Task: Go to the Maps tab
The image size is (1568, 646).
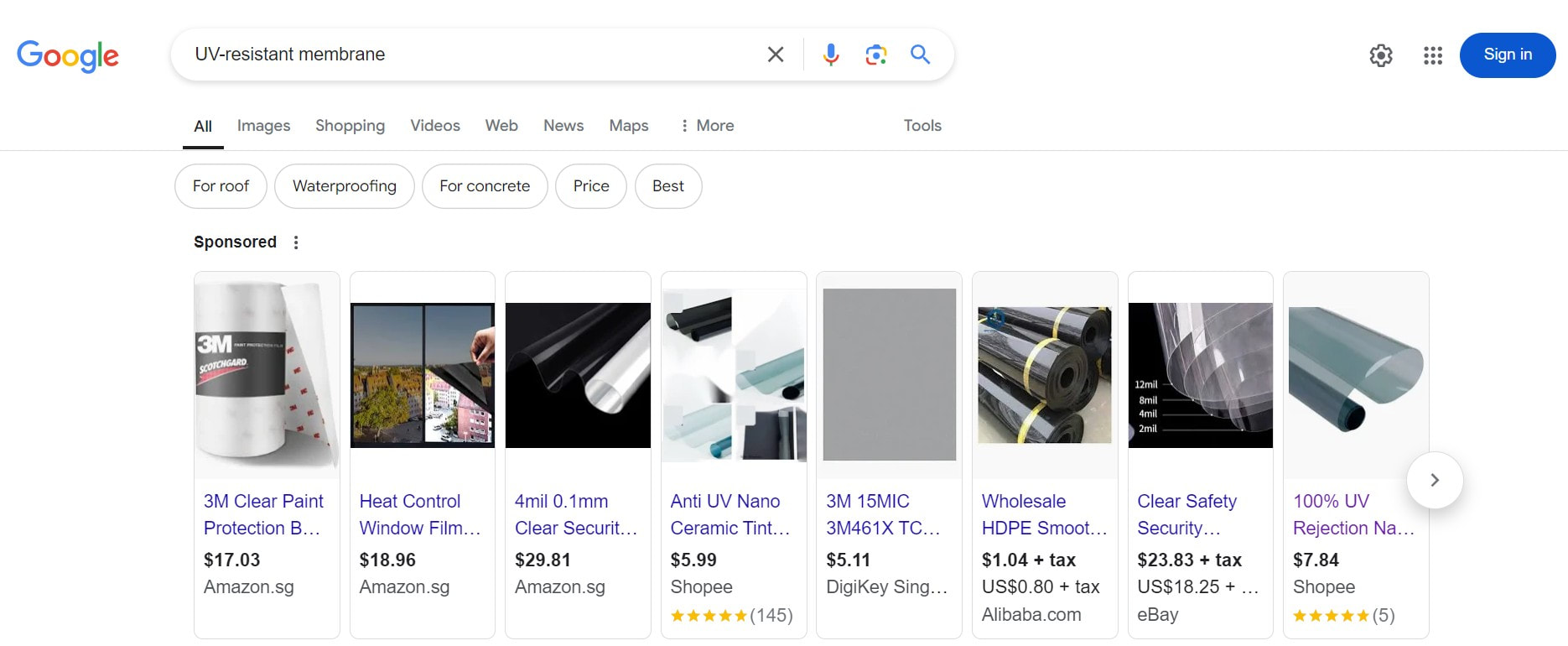Action: coord(629,126)
